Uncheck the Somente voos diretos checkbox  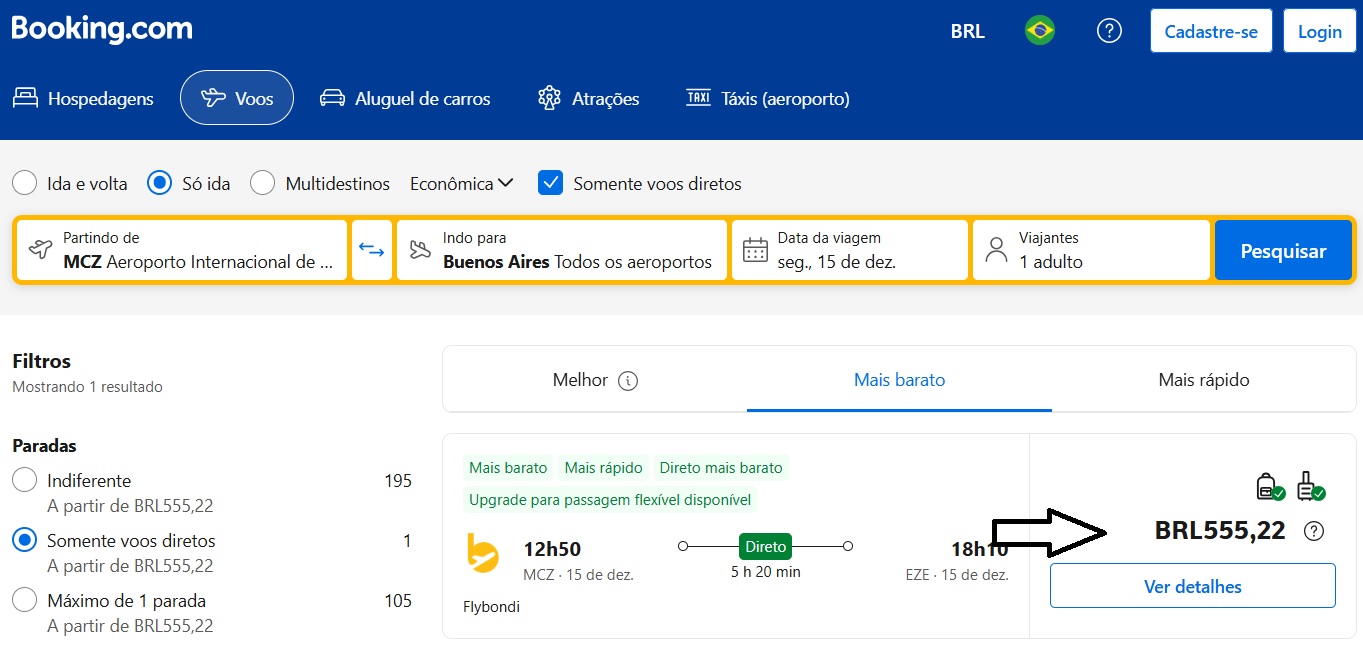tap(550, 183)
